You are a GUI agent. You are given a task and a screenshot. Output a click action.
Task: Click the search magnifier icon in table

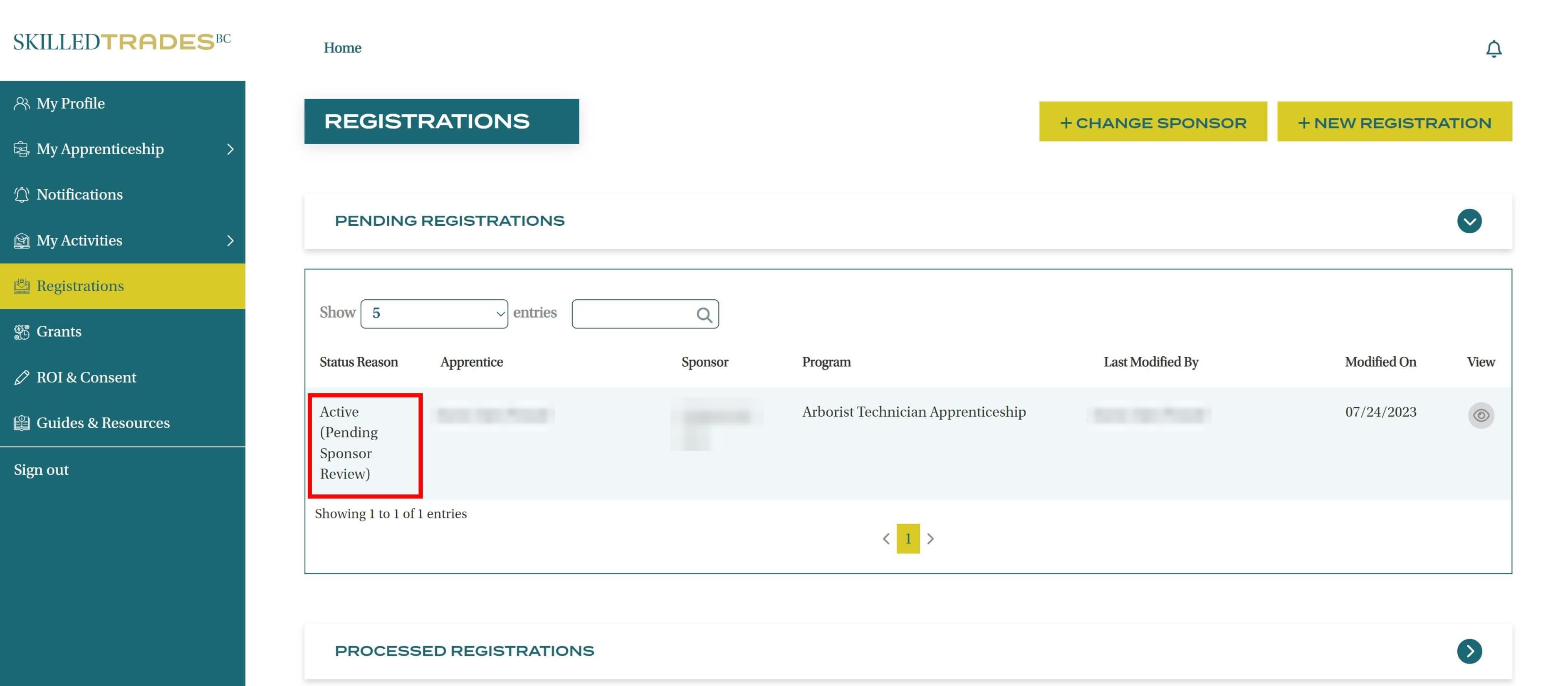[704, 314]
